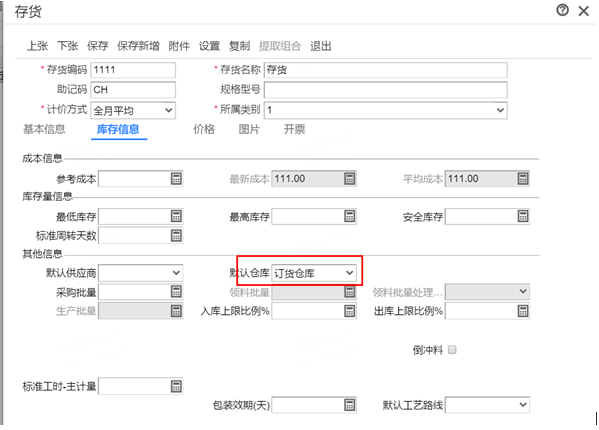This screenshot has width=599, height=430.
Task: Click into the 规格型号 input field
Action: pyautogui.click(x=385, y=90)
